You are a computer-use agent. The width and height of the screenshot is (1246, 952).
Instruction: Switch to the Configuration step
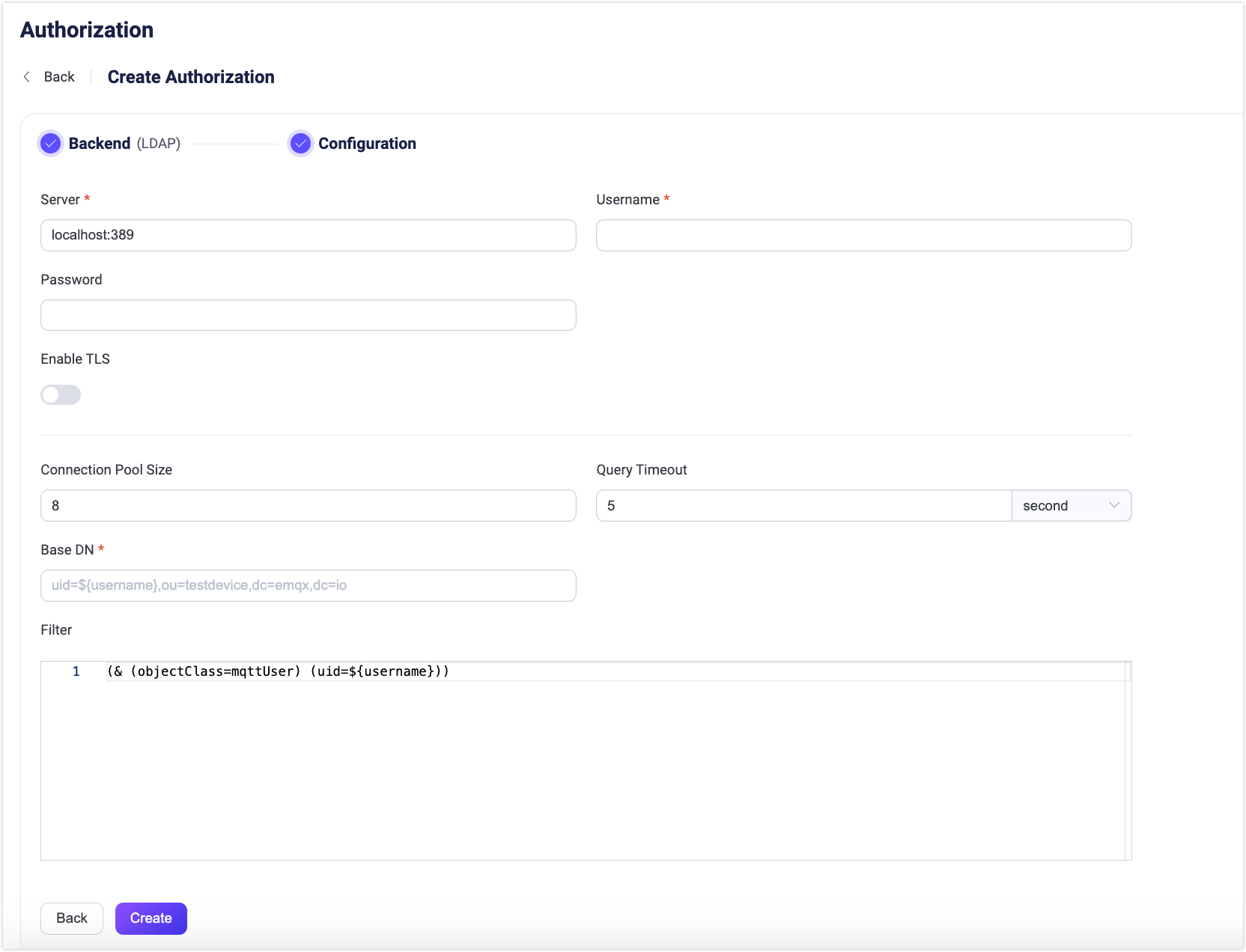(366, 143)
